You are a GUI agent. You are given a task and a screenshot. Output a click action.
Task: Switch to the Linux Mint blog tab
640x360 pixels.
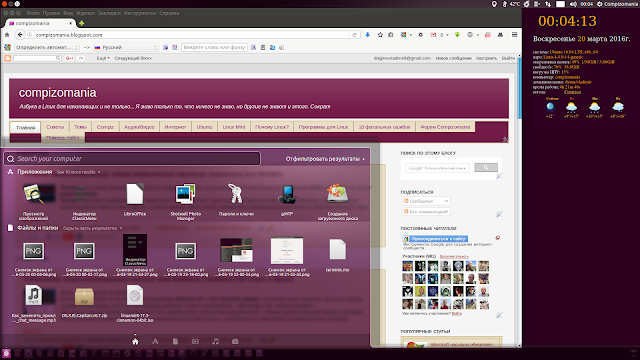234,127
